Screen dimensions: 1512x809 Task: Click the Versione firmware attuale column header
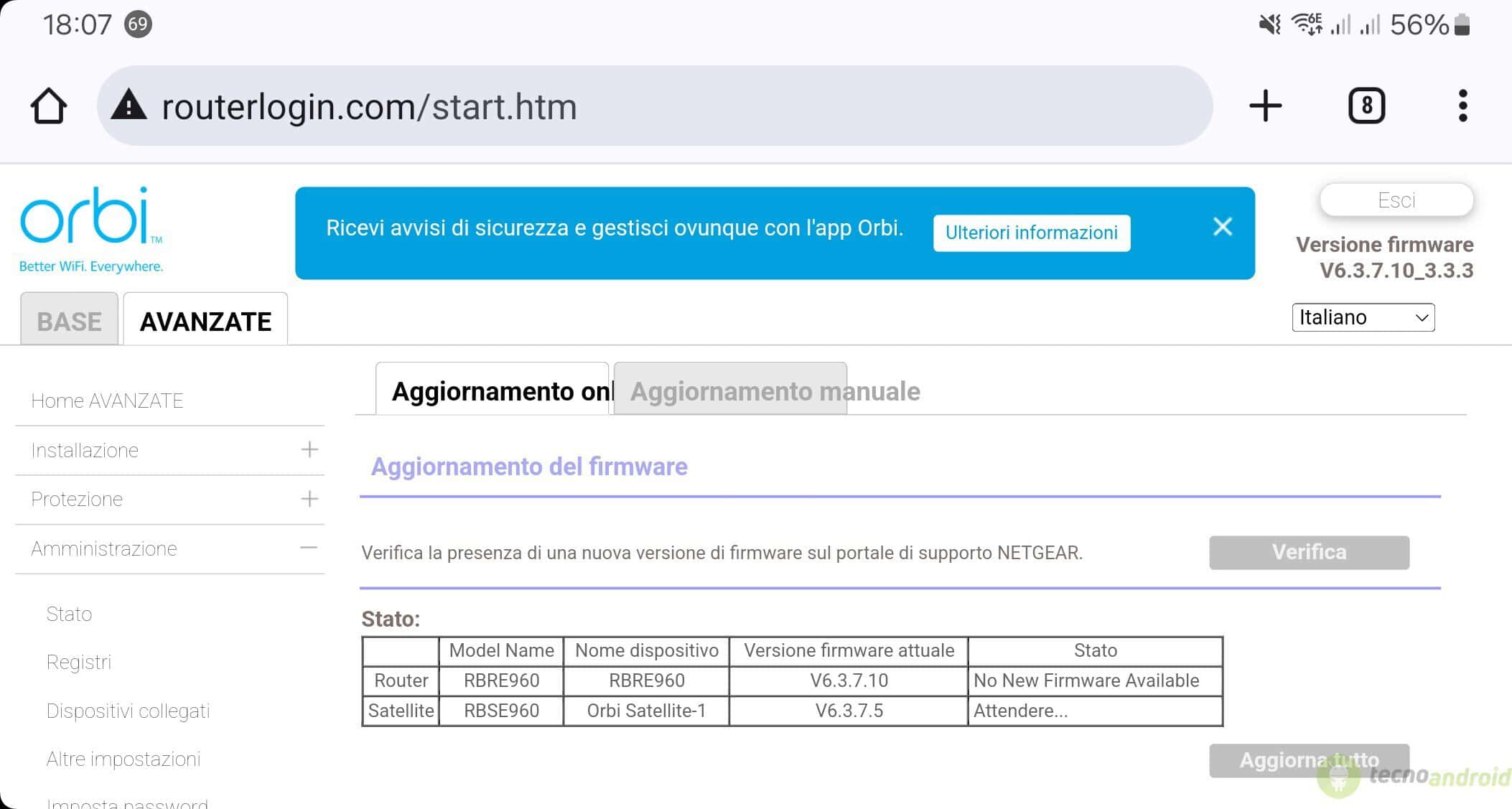coord(849,650)
